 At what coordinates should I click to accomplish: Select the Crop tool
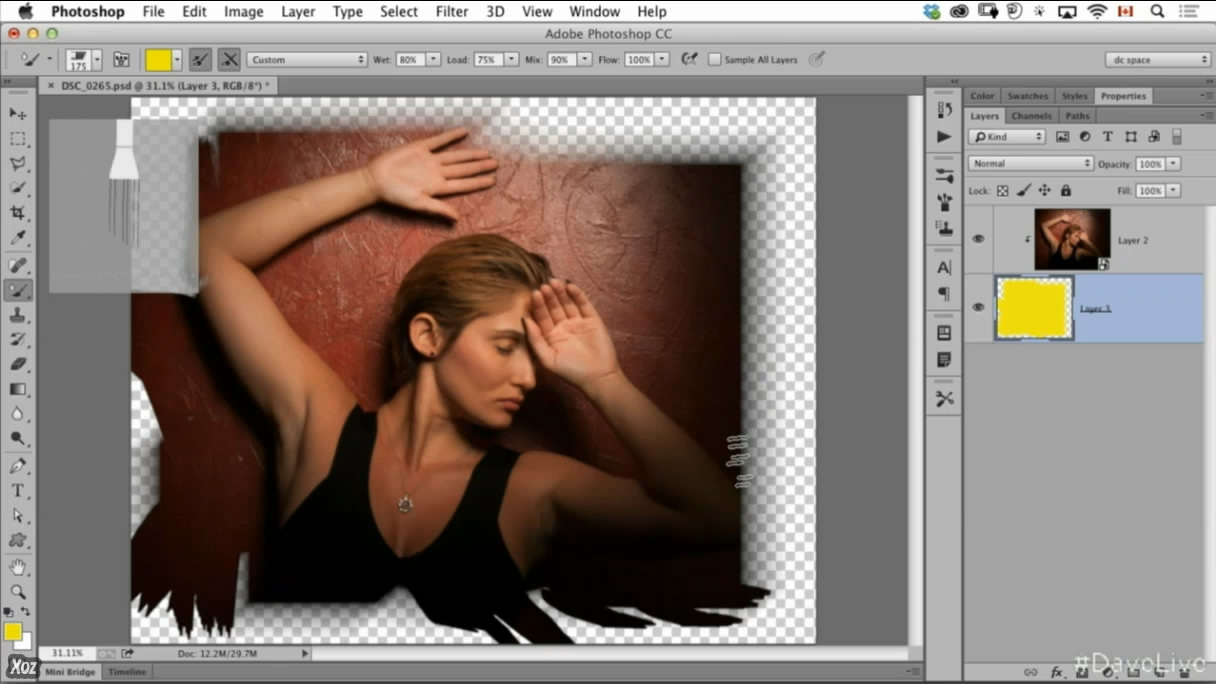click(18, 212)
